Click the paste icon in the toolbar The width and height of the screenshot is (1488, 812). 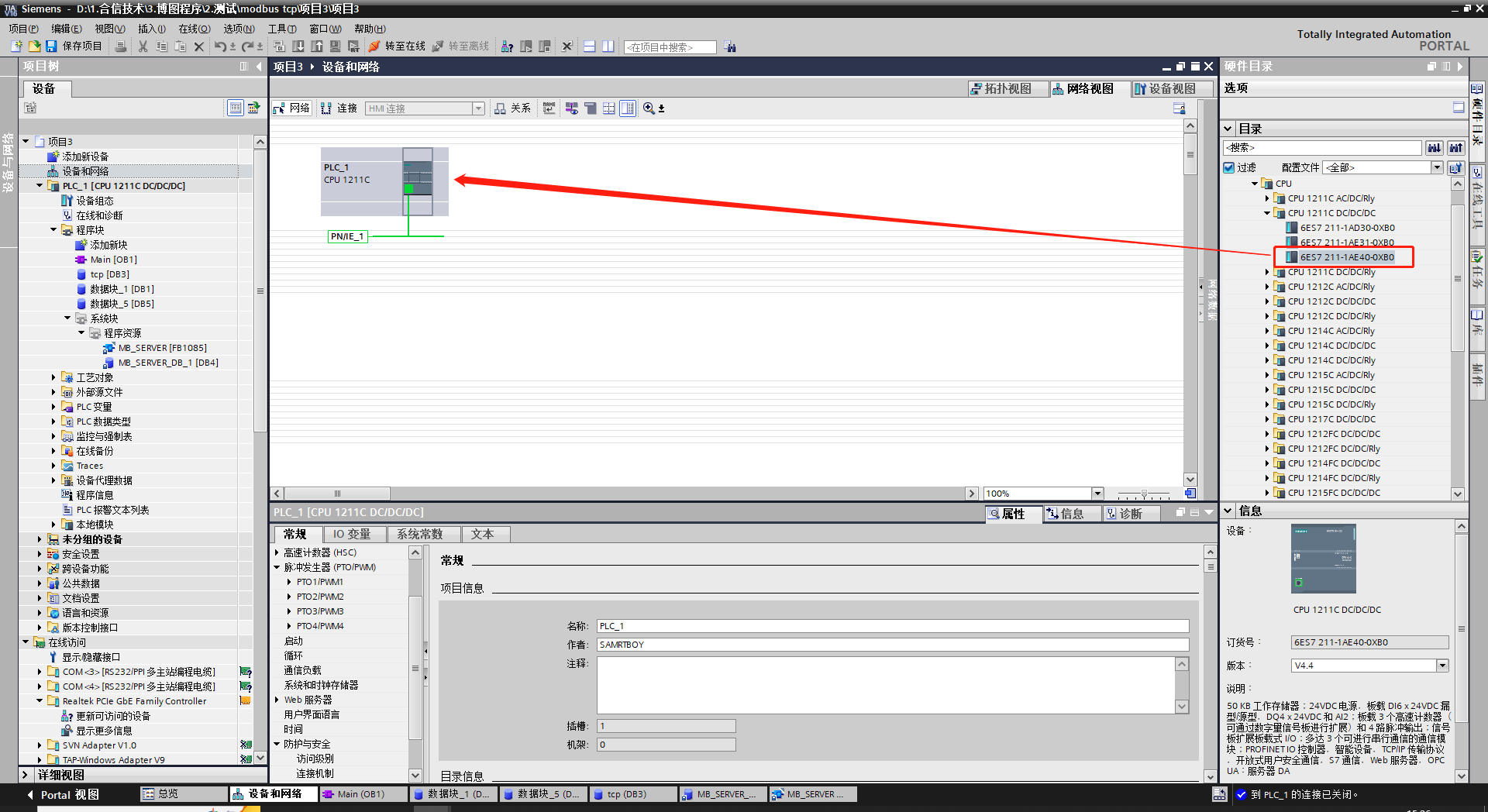pos(180,46)
